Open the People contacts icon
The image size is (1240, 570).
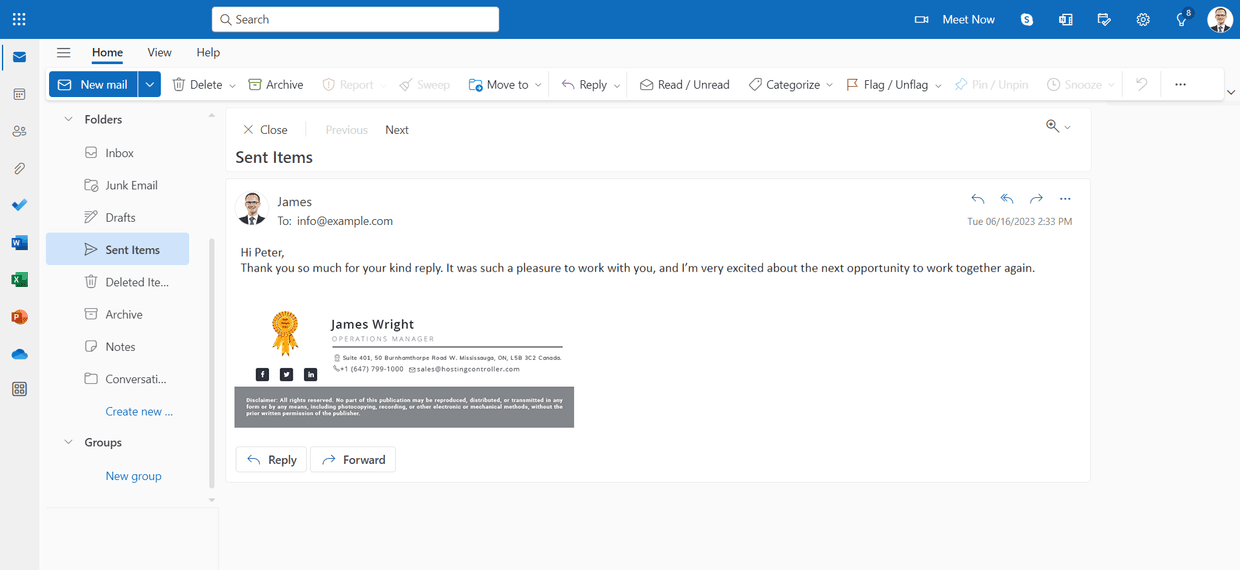click(x=19, y=131)
